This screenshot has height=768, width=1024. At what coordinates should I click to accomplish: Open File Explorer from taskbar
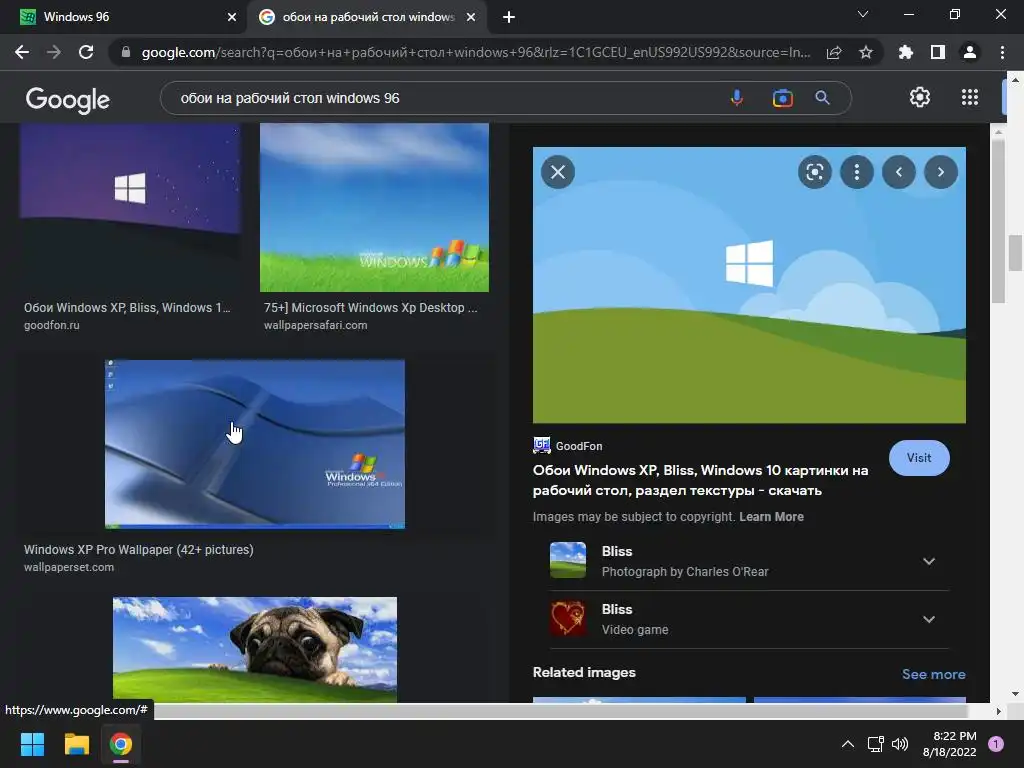point(76,744)
